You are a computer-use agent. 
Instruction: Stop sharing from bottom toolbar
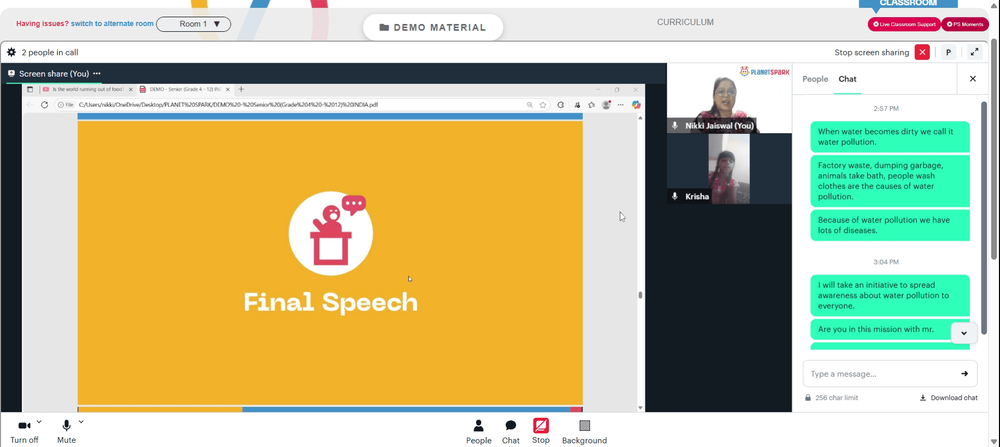(x=541, y=432)
